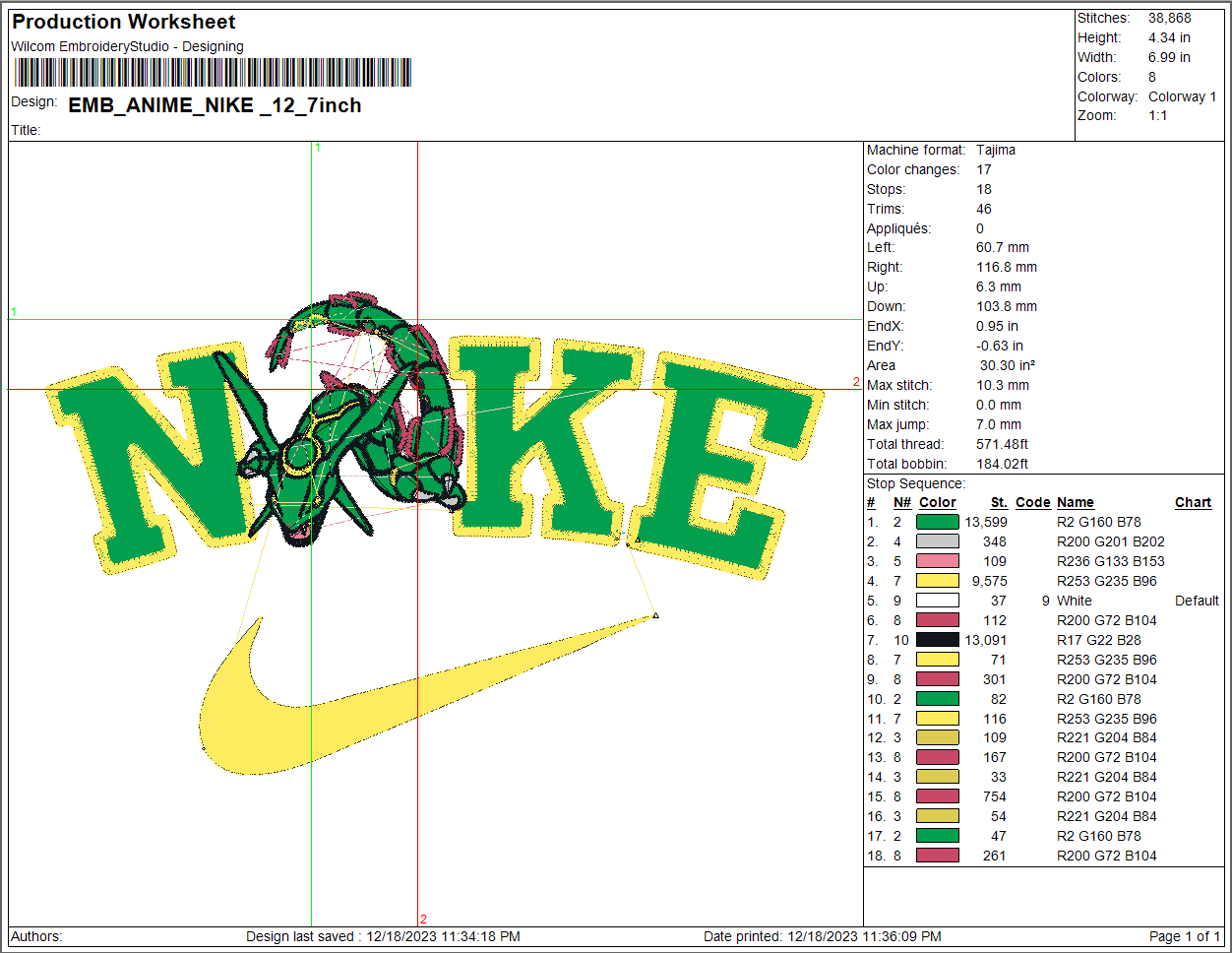The image size is (1232, 953).
Task: Click the stitch count 13,091 in row 7
Action: tap(986, 640)
